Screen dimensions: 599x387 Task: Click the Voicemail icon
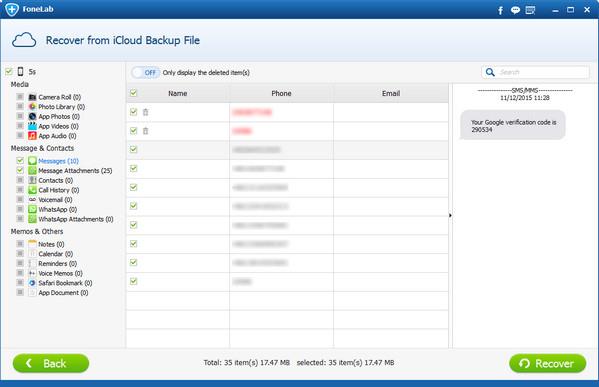click(x=32, y=200)
